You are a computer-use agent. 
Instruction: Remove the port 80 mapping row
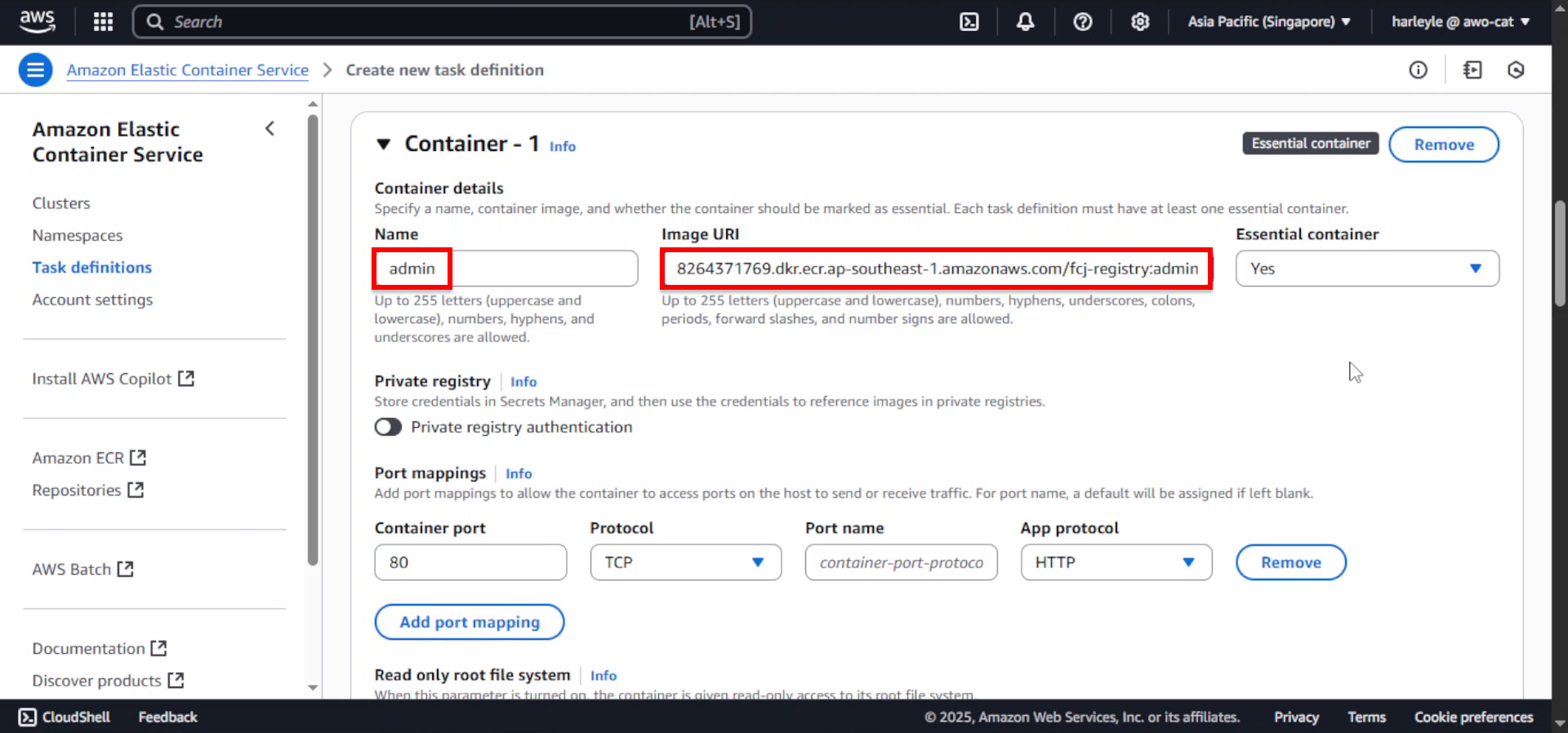(x=1290, y=562)
